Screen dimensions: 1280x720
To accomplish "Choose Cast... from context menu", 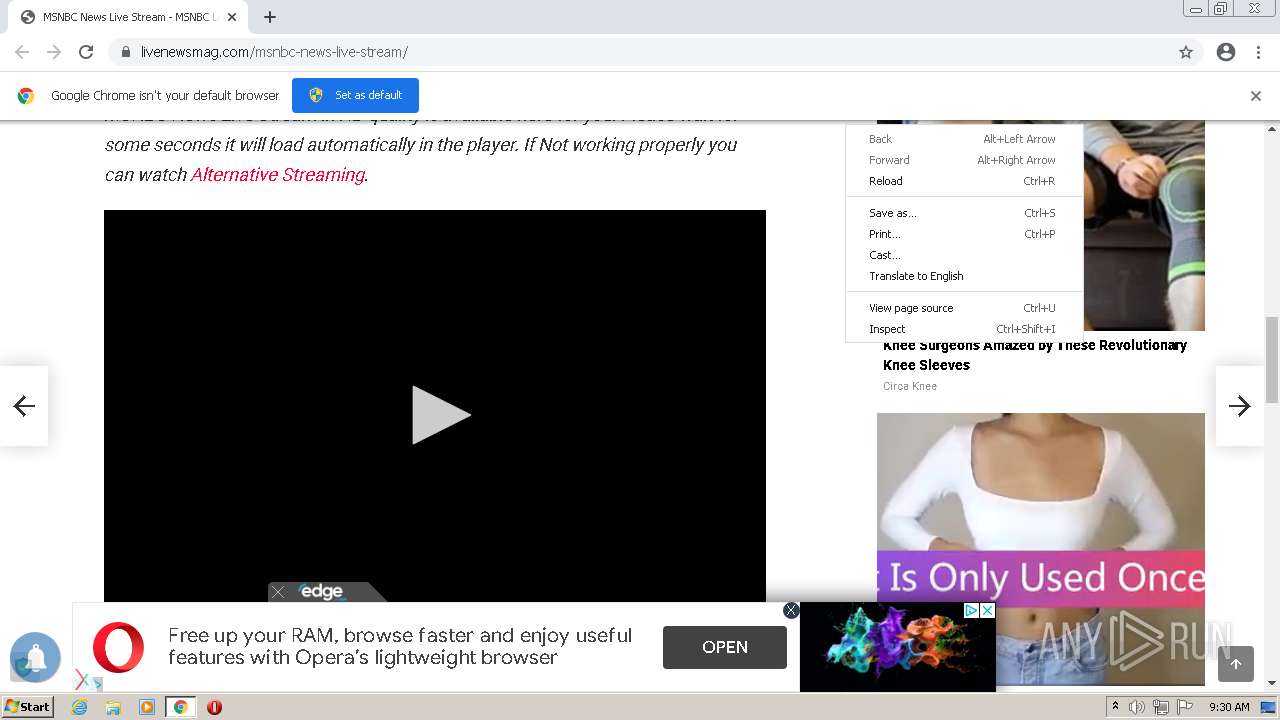I will click(964, 255).
